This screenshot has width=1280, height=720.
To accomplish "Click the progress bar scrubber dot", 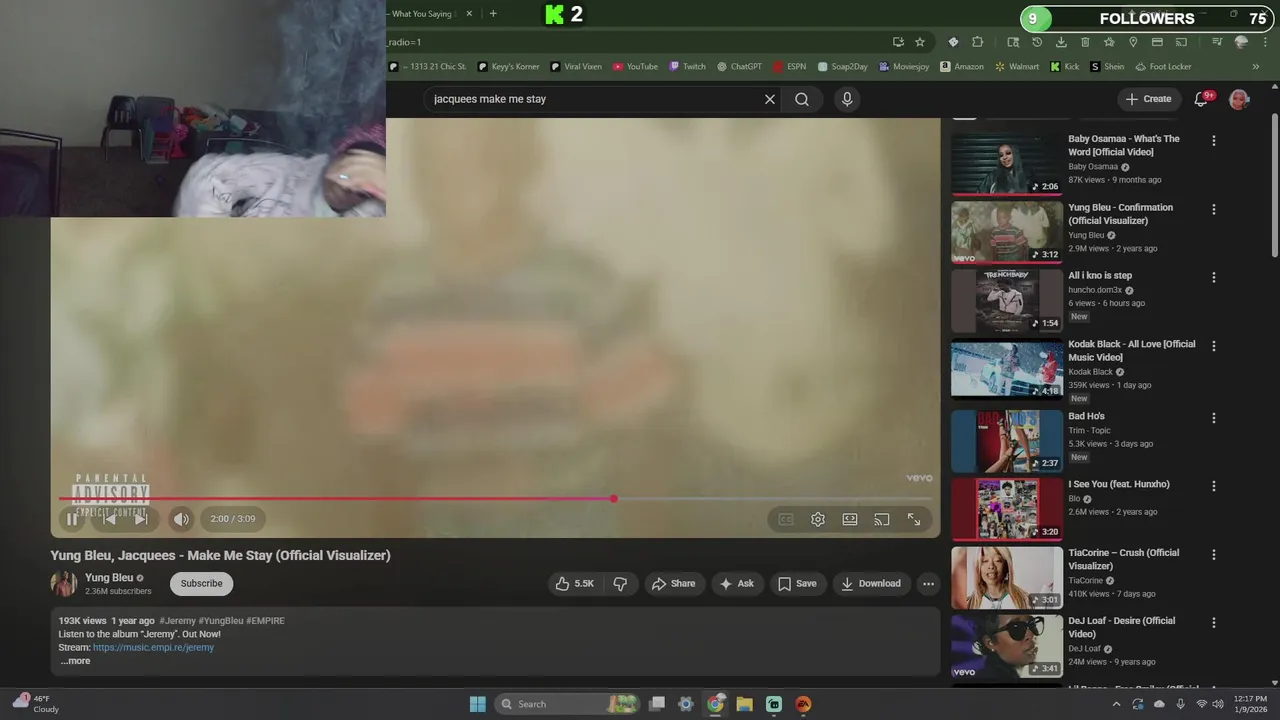I will (x=613, y=498).
